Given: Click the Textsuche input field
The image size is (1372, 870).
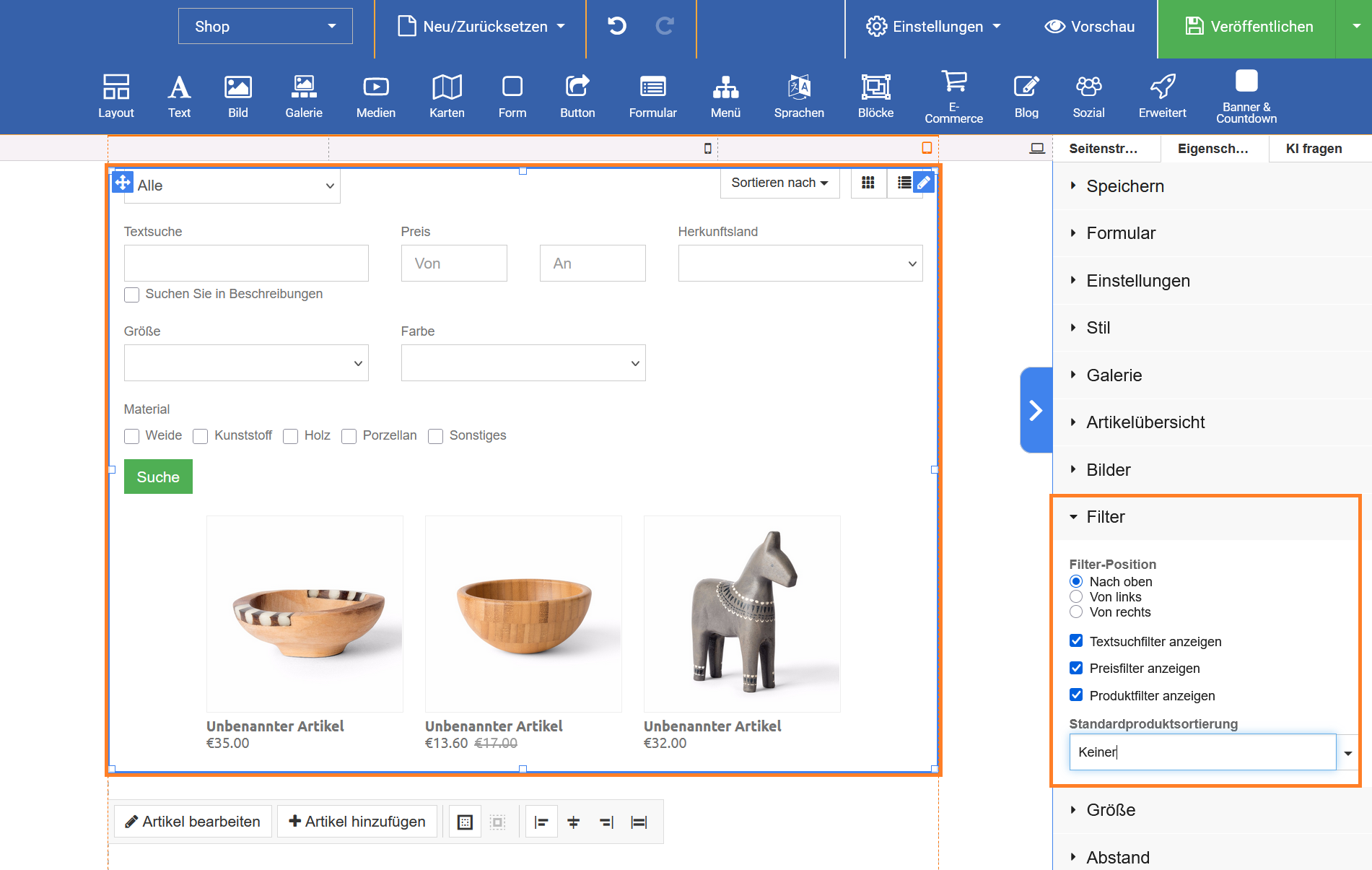Looking at the screenshot, I should click(246, 264).
